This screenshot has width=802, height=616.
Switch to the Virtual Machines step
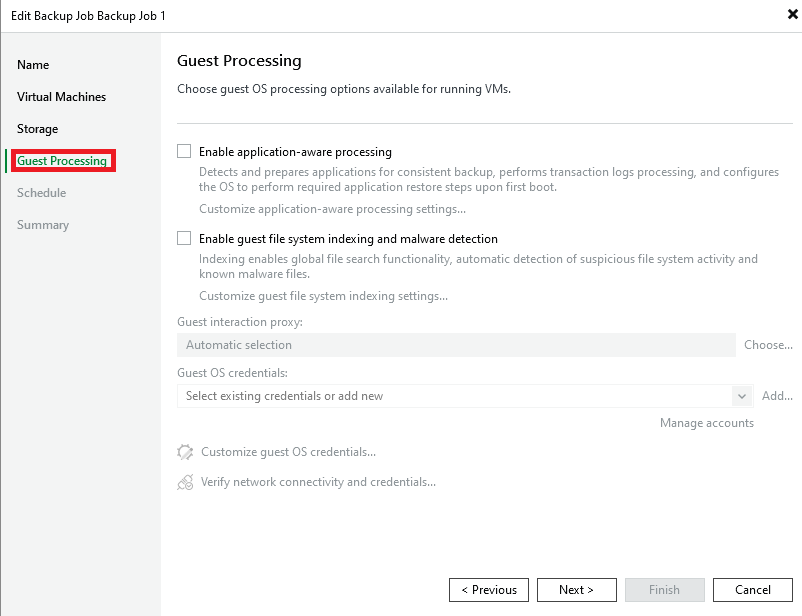pos(61,97)
